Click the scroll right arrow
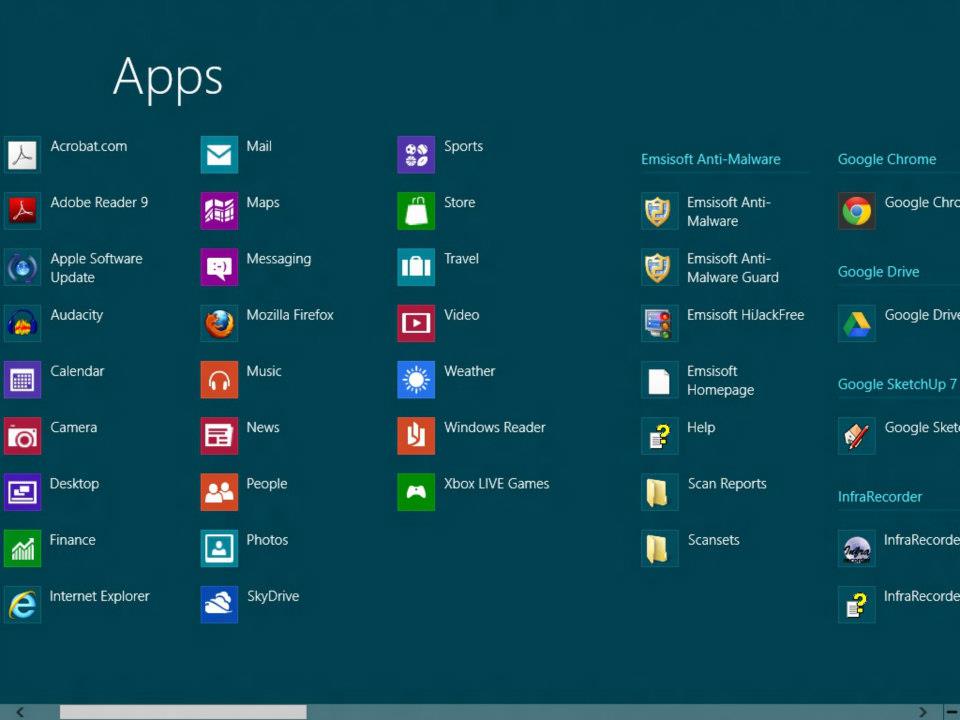The height and width of the screenshot is (720, 960). 922,712
